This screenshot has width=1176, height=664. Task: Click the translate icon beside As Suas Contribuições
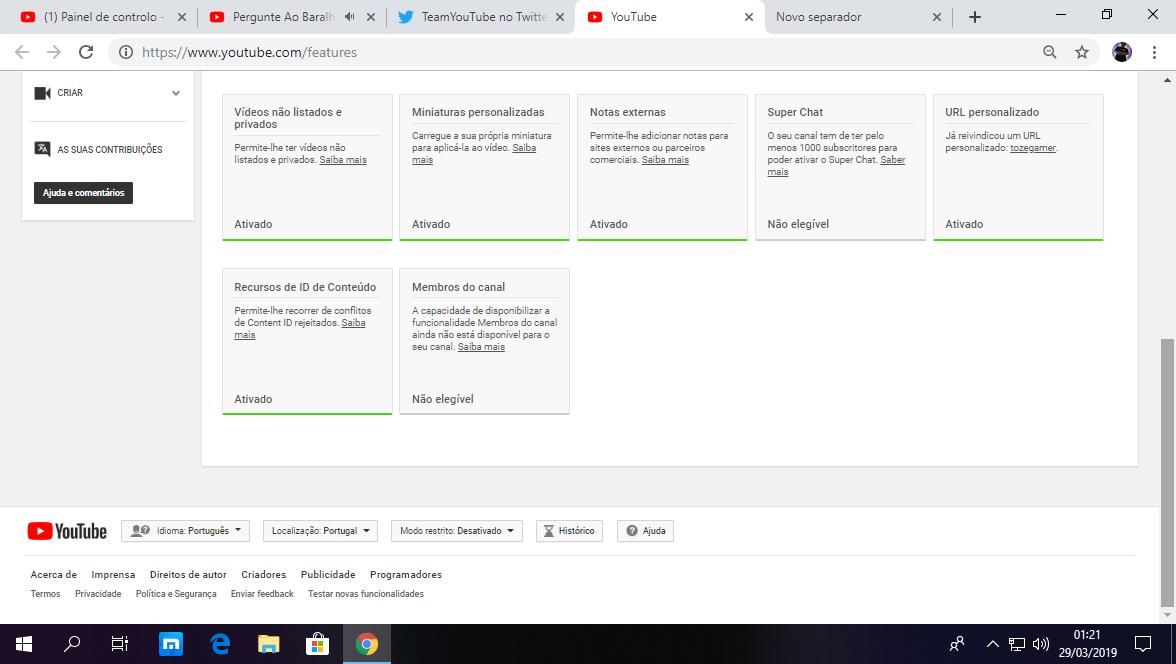[43, 149]
